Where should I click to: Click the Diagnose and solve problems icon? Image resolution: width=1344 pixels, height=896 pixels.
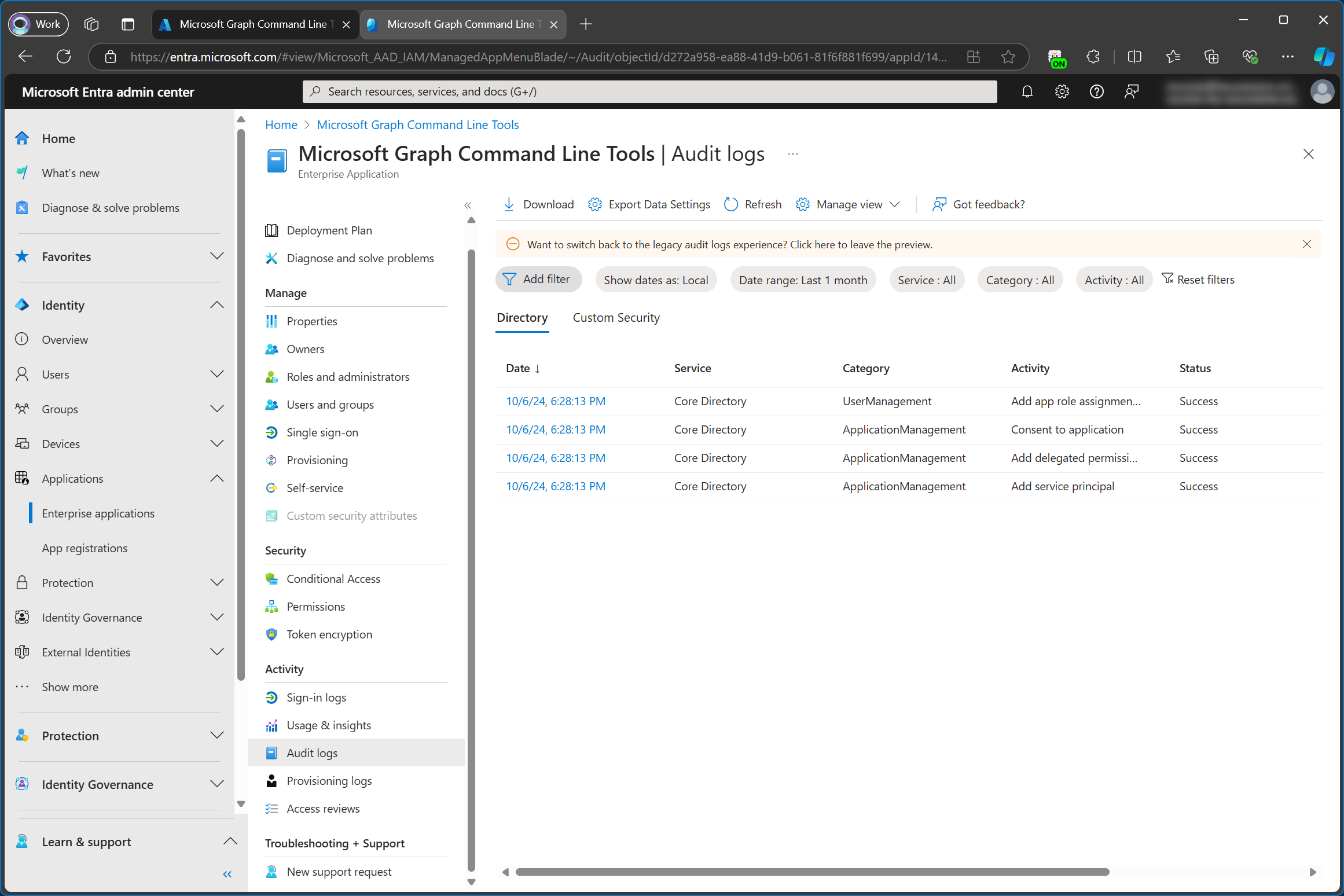[x=272, y=258]
